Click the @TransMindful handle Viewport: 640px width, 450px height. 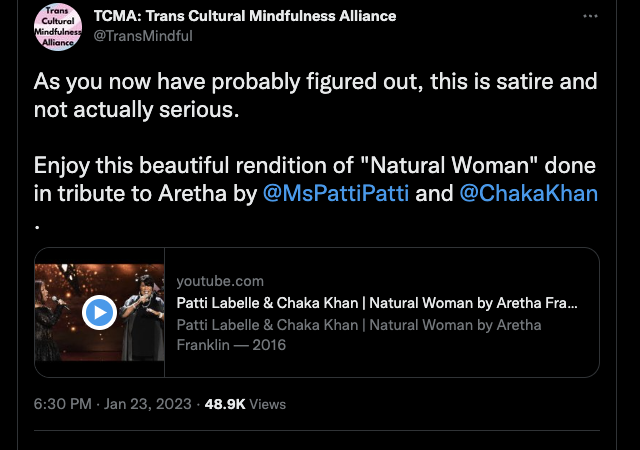pyautogui.click(x=143, y=36)
